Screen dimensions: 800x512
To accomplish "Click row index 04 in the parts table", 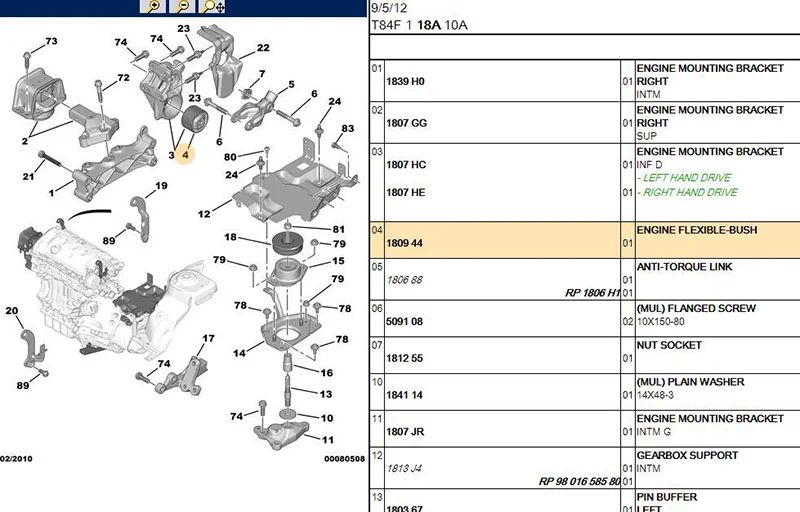I will [377, 230].
